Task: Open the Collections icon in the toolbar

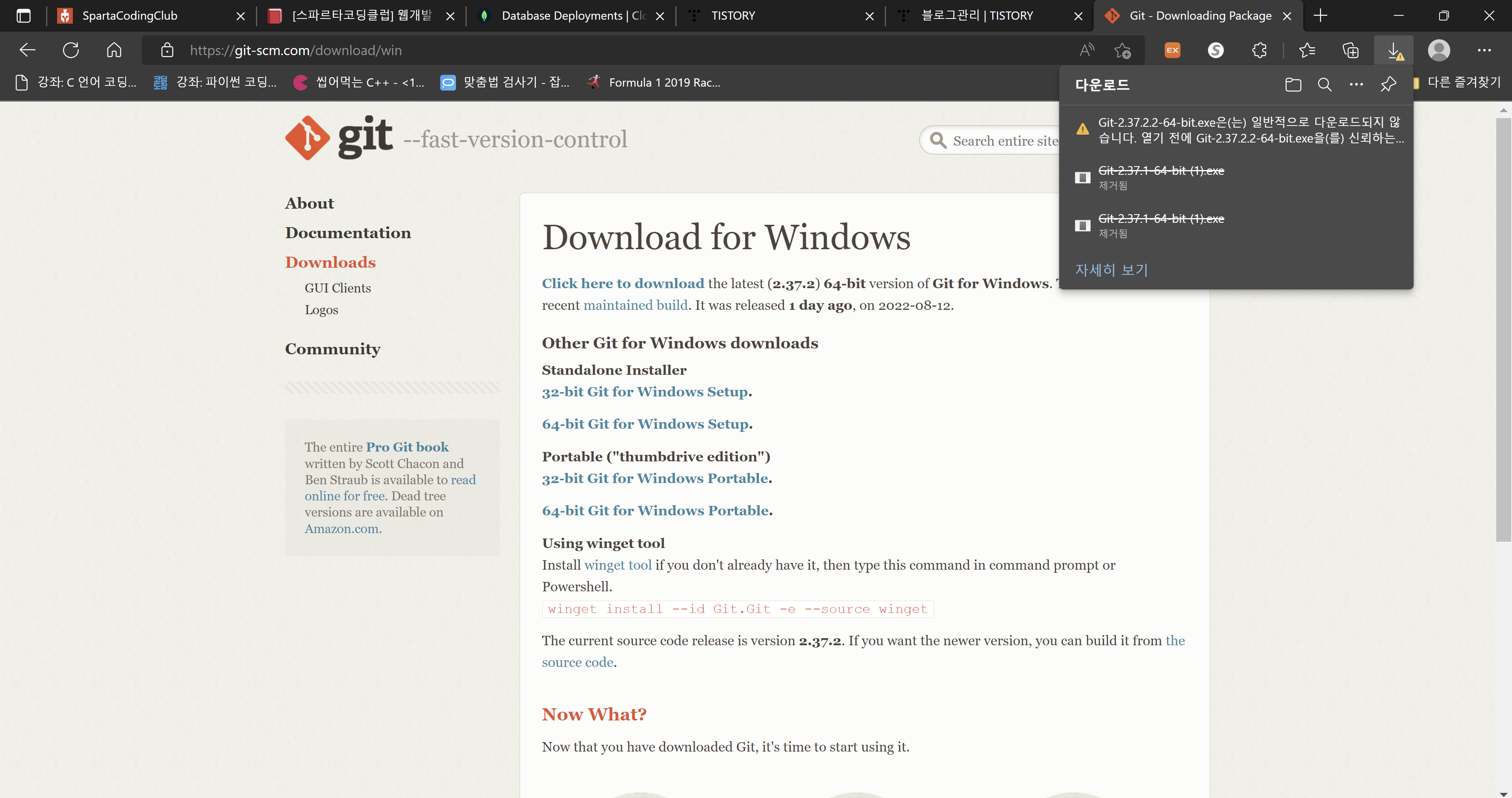Action: pos(1351,50)
